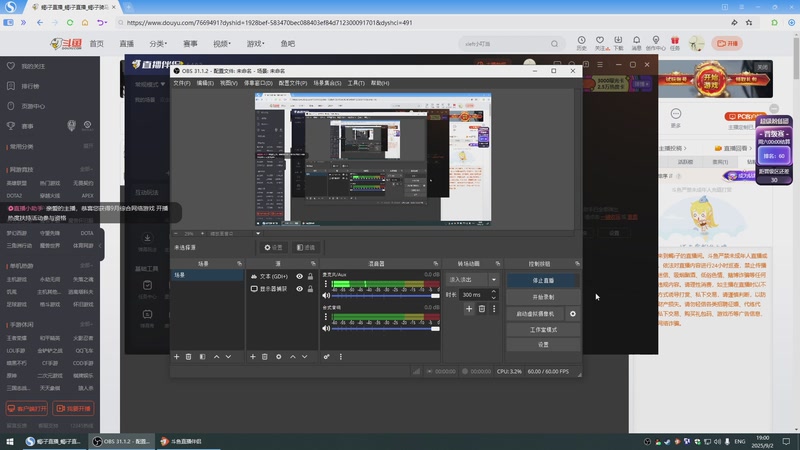Click the 开播 go live button in Douyu header
The image size is (800, 450).
coord(728,43)
